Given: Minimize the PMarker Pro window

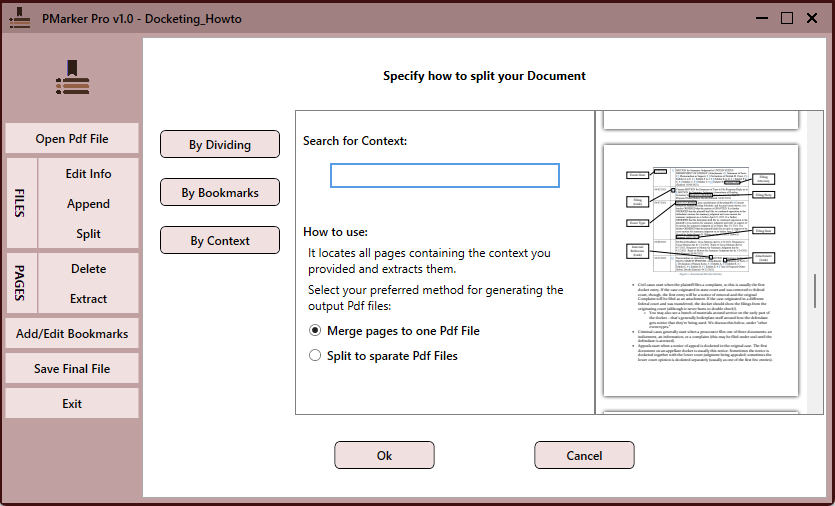Looking at the screenshot, I should click(762, 18).
